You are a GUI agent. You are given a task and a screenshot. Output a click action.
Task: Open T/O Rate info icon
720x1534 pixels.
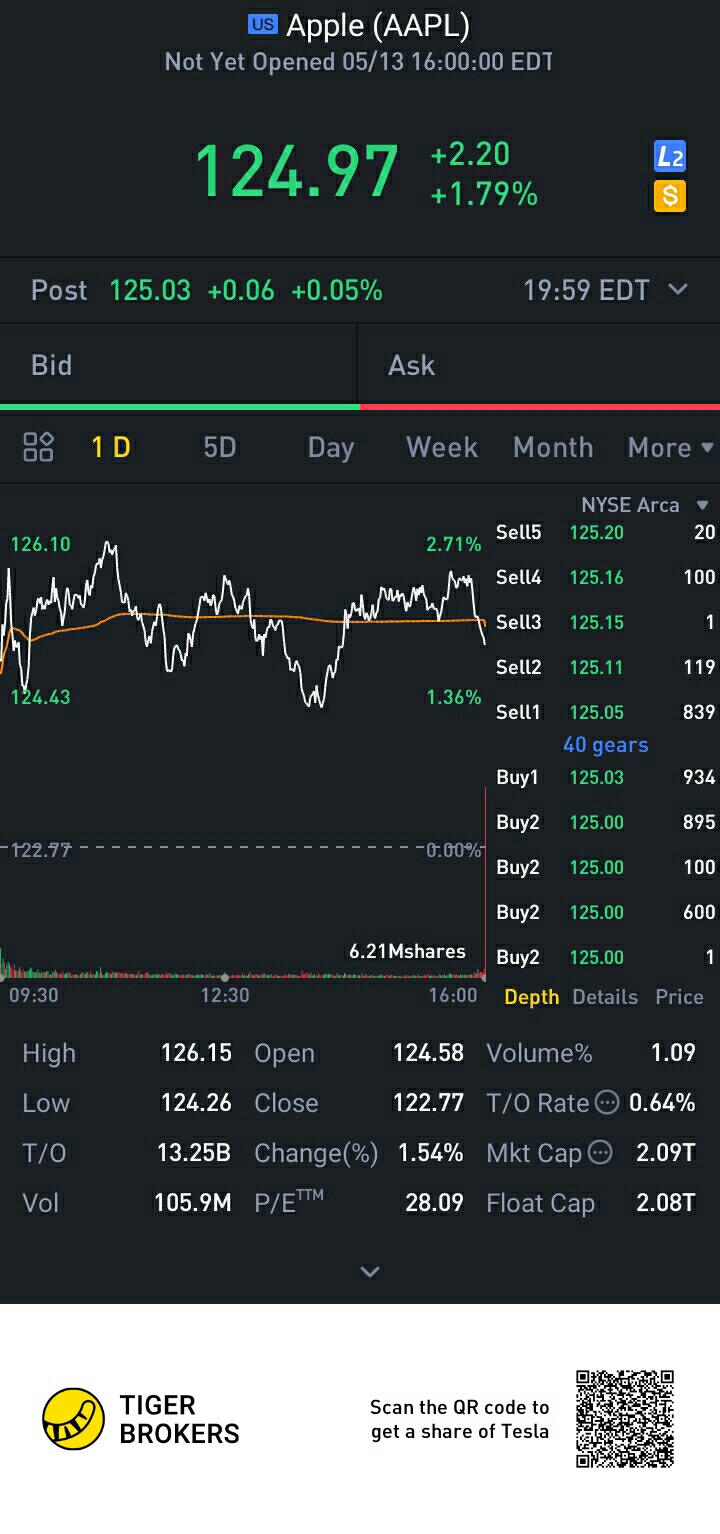(607, 1103)
